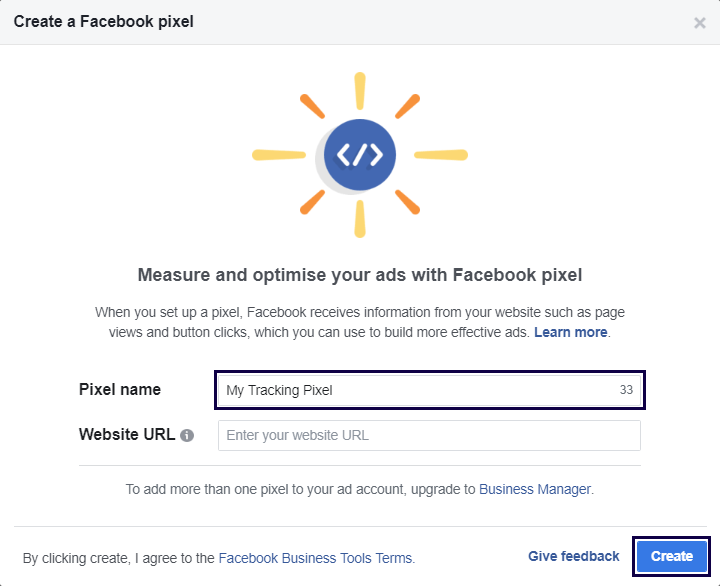This screenshot has width=720, height=586.
Task: Click the character counter showing 33
Action: tap(626, 390)
